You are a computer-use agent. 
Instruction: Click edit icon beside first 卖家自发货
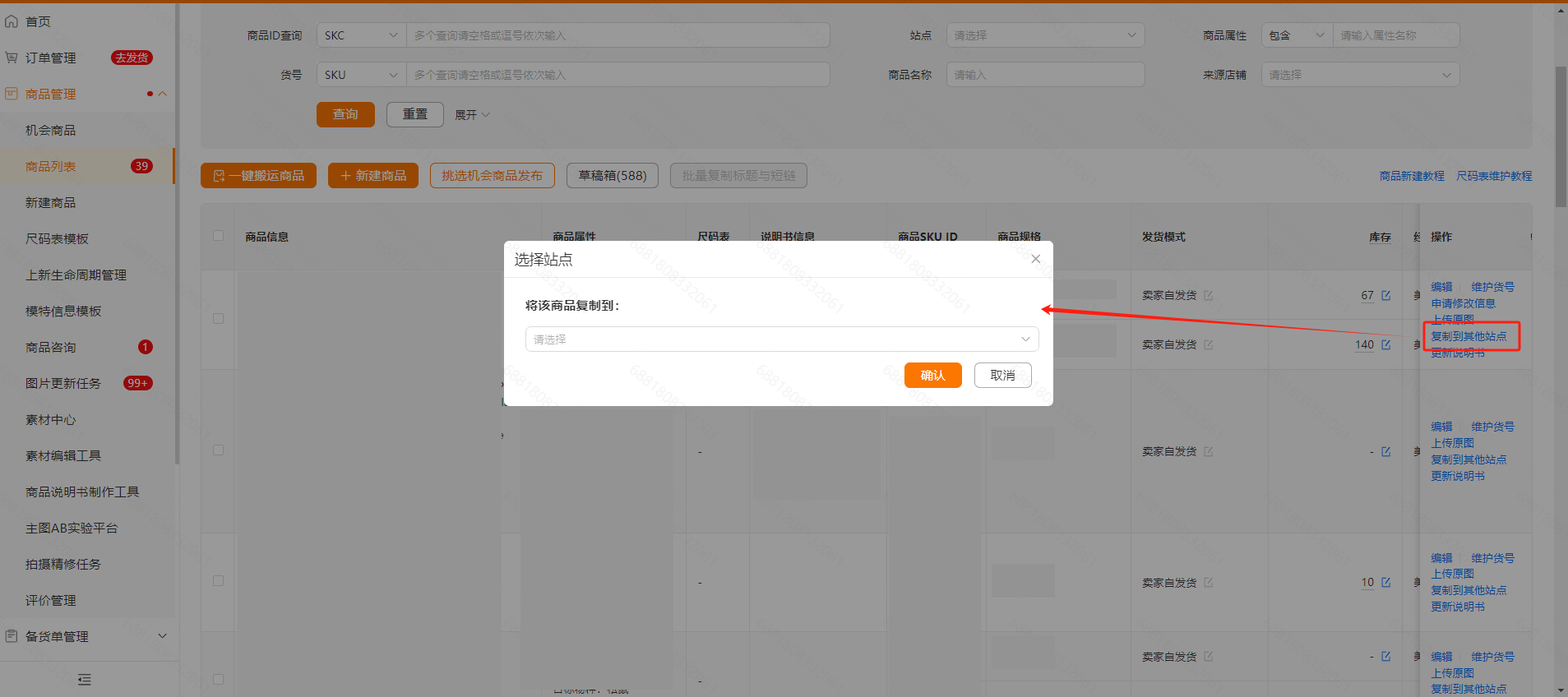click(1209, 295)
